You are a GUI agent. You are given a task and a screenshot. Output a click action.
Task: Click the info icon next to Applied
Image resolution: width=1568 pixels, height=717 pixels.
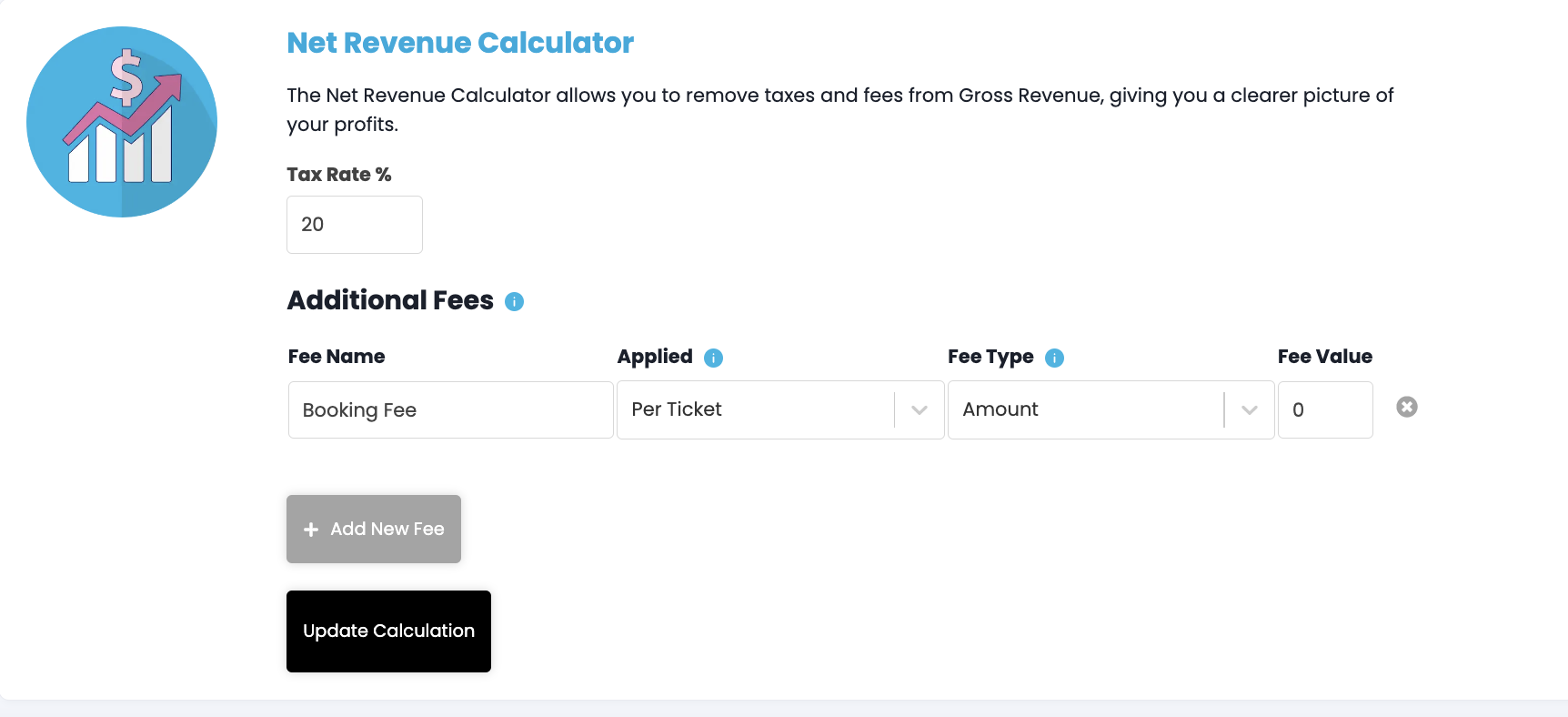tap(714, 358)
